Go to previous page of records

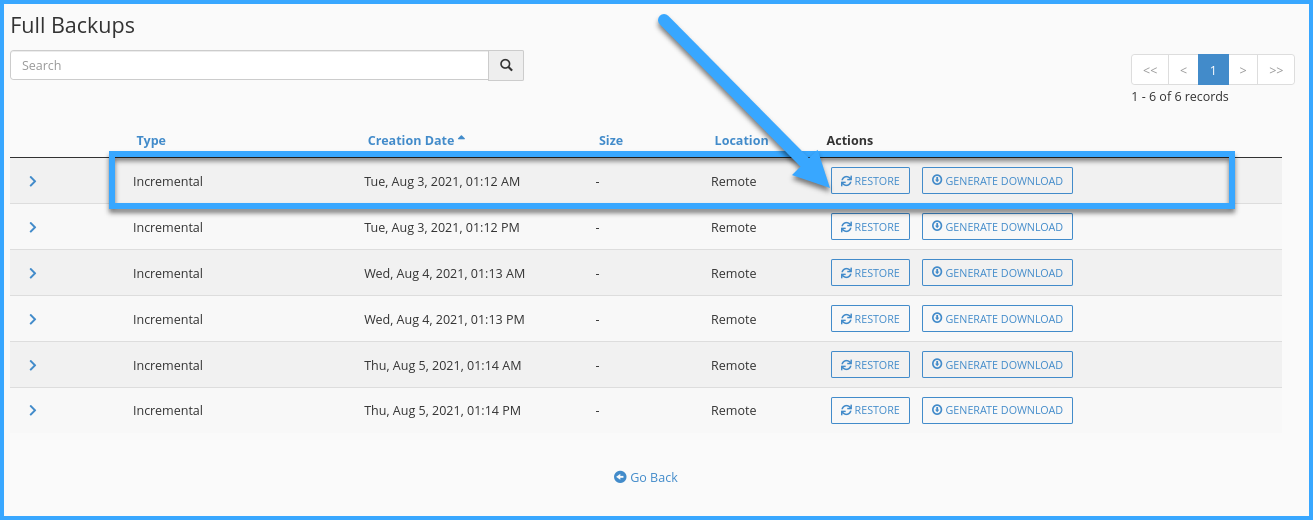click(1183, 70)
